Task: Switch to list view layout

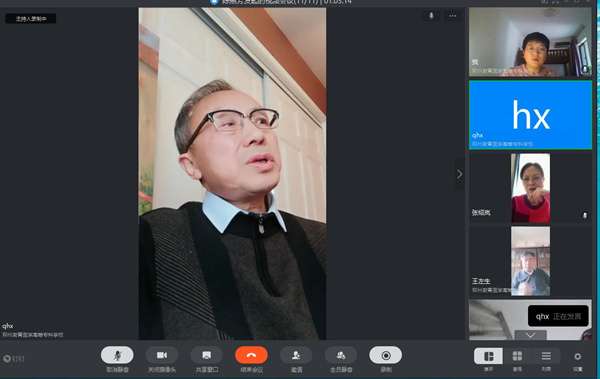Action: 546,356
